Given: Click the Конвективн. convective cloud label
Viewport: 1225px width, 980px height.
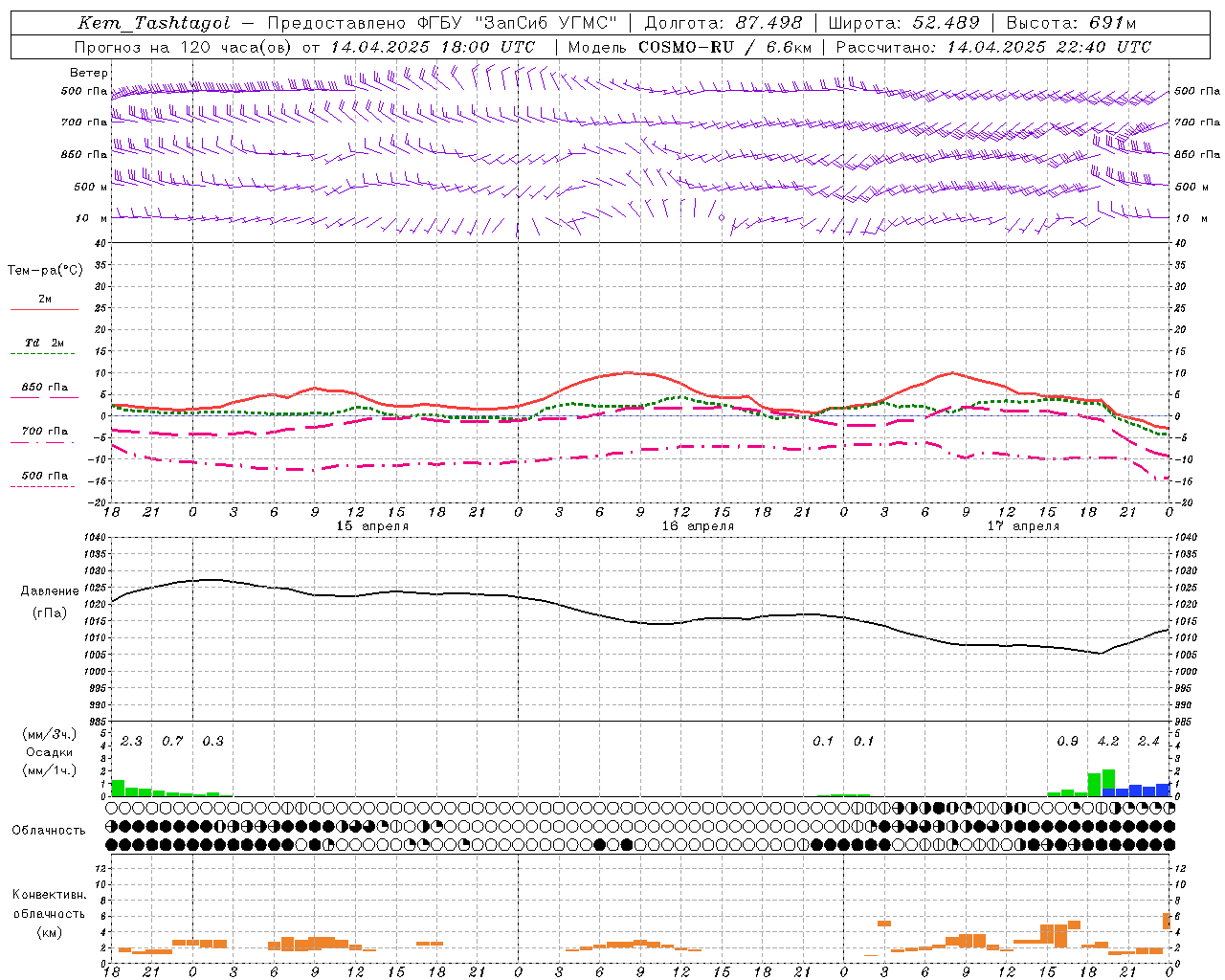Looking at the screenshot, I should [50, 895].
